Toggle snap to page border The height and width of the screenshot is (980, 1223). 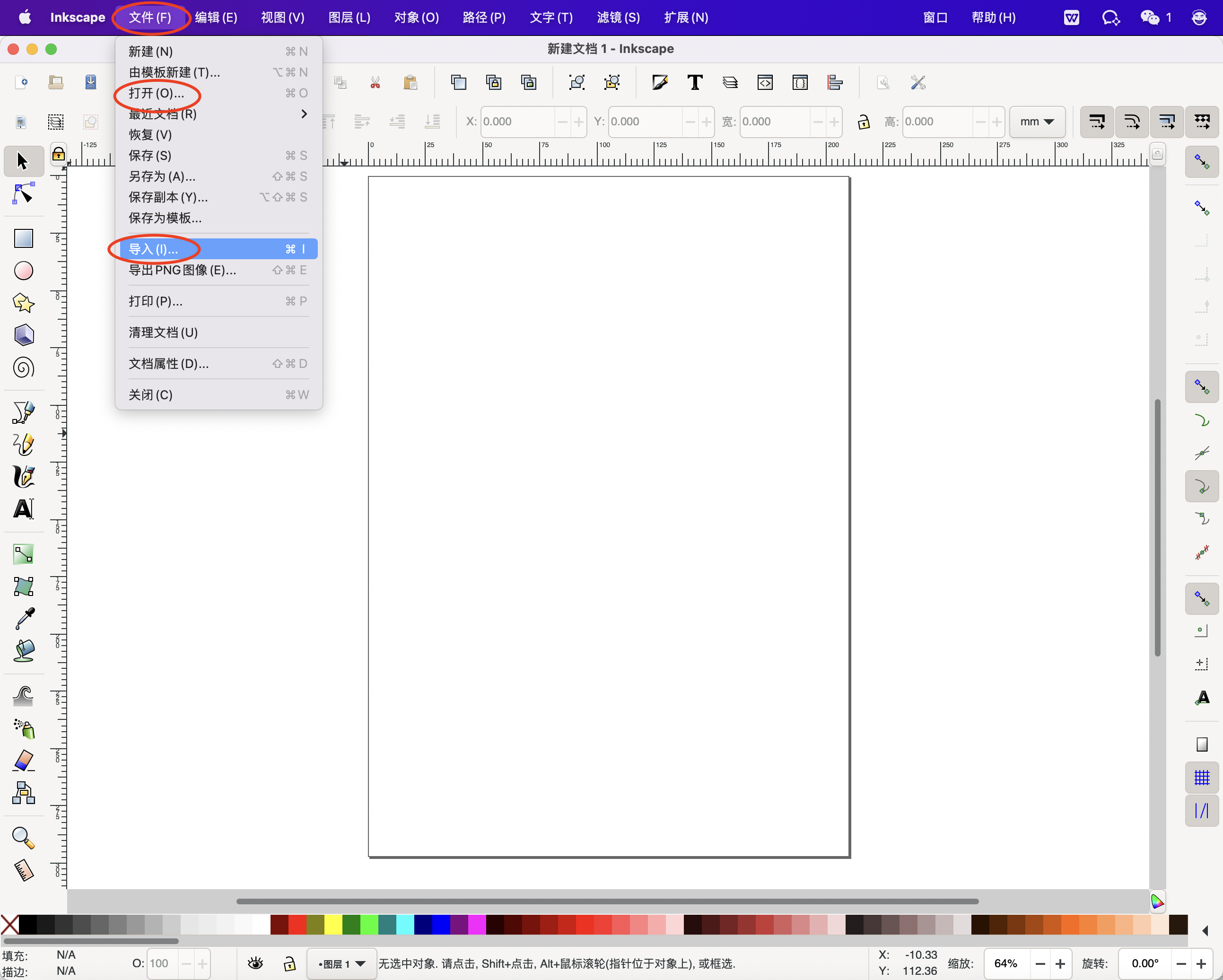pyautogui.click(x=1202, y=744)
